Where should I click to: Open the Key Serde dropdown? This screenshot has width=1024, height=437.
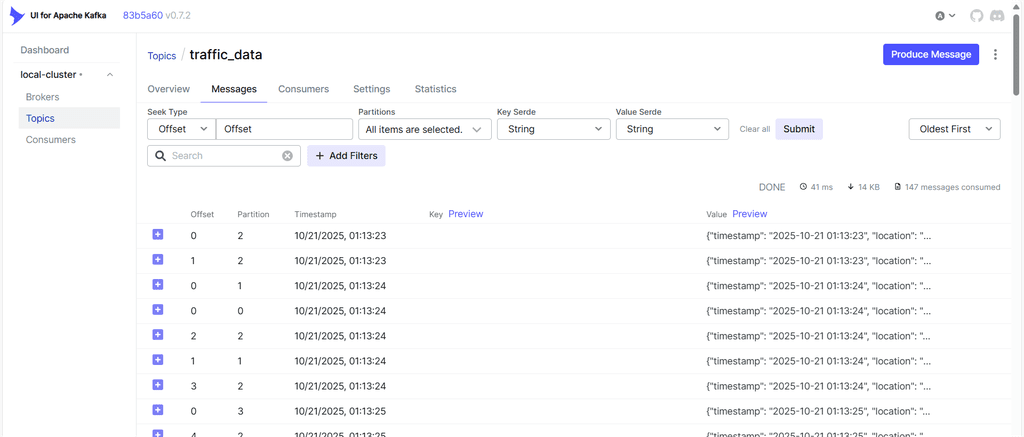tap(553, 129)
